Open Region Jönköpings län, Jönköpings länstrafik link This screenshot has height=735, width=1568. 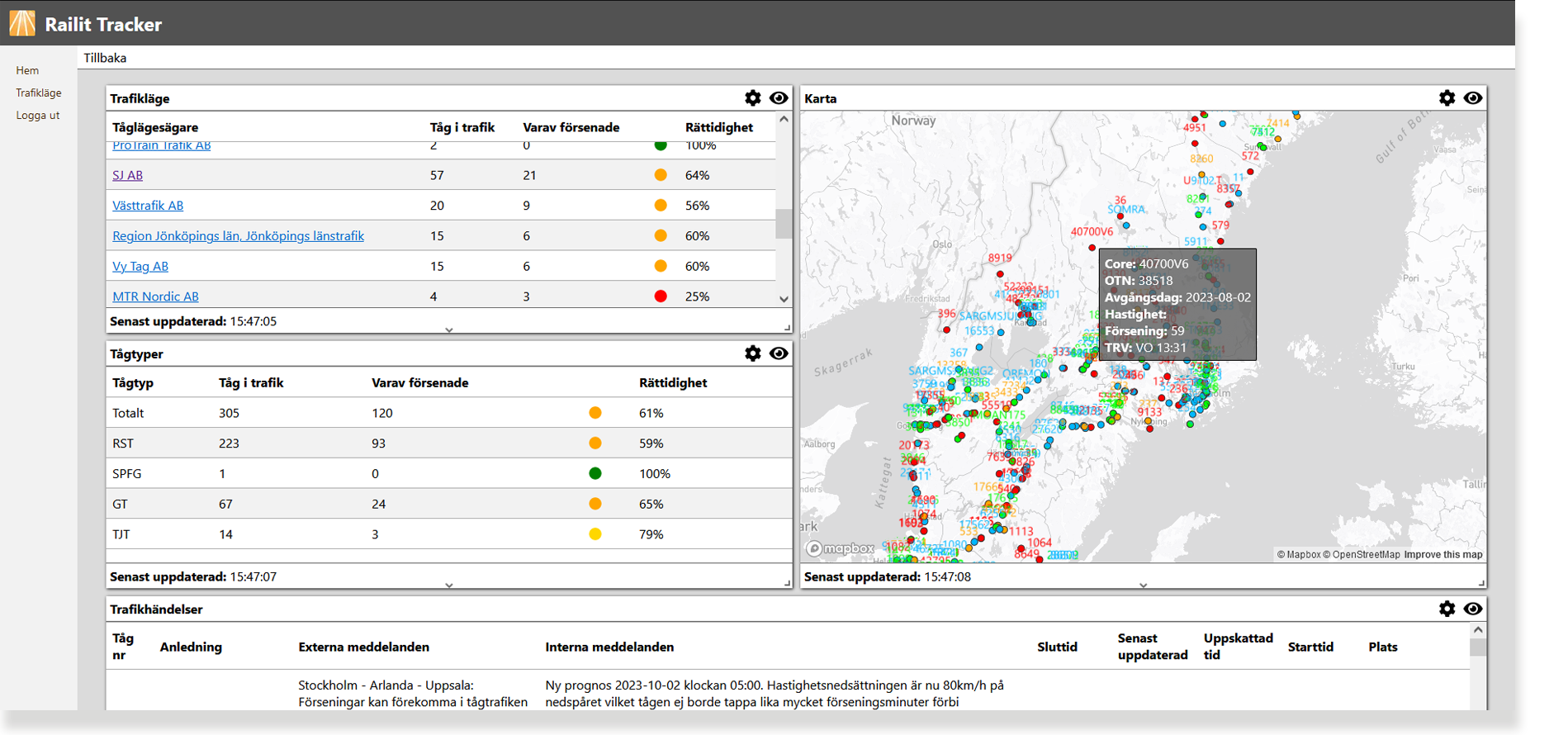click(238, 236)
